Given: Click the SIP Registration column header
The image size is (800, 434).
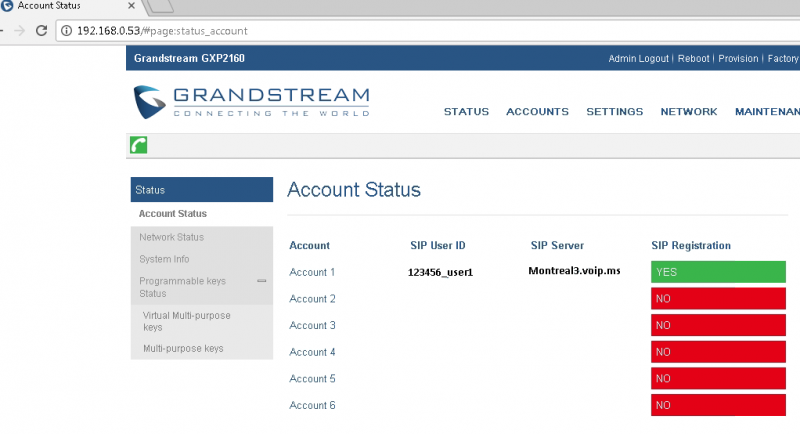Looking at the screenshot, I should coord(691,245).
